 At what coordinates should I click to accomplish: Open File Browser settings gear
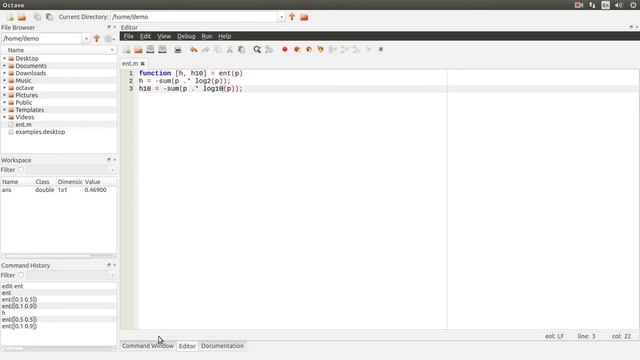point(108,38)
